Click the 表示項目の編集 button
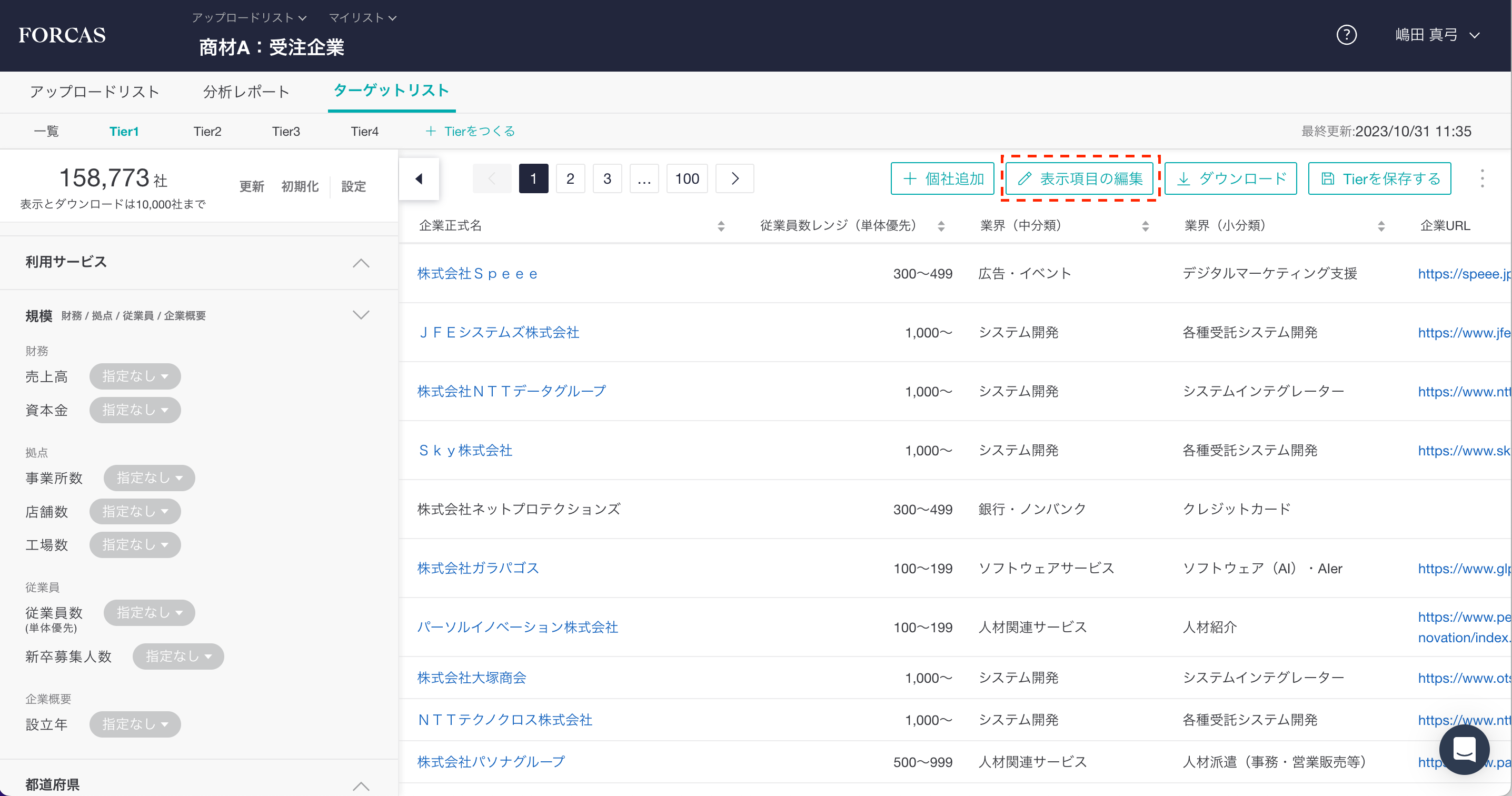The image size is (1512, 796). pos(1080,178)
